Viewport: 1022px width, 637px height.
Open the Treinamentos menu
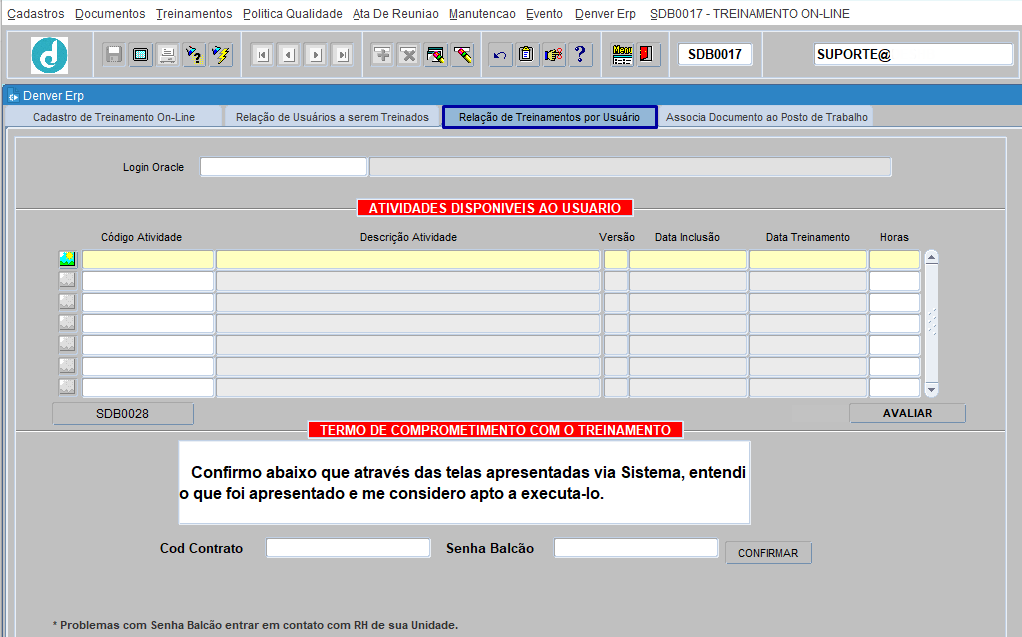(194, 14)
